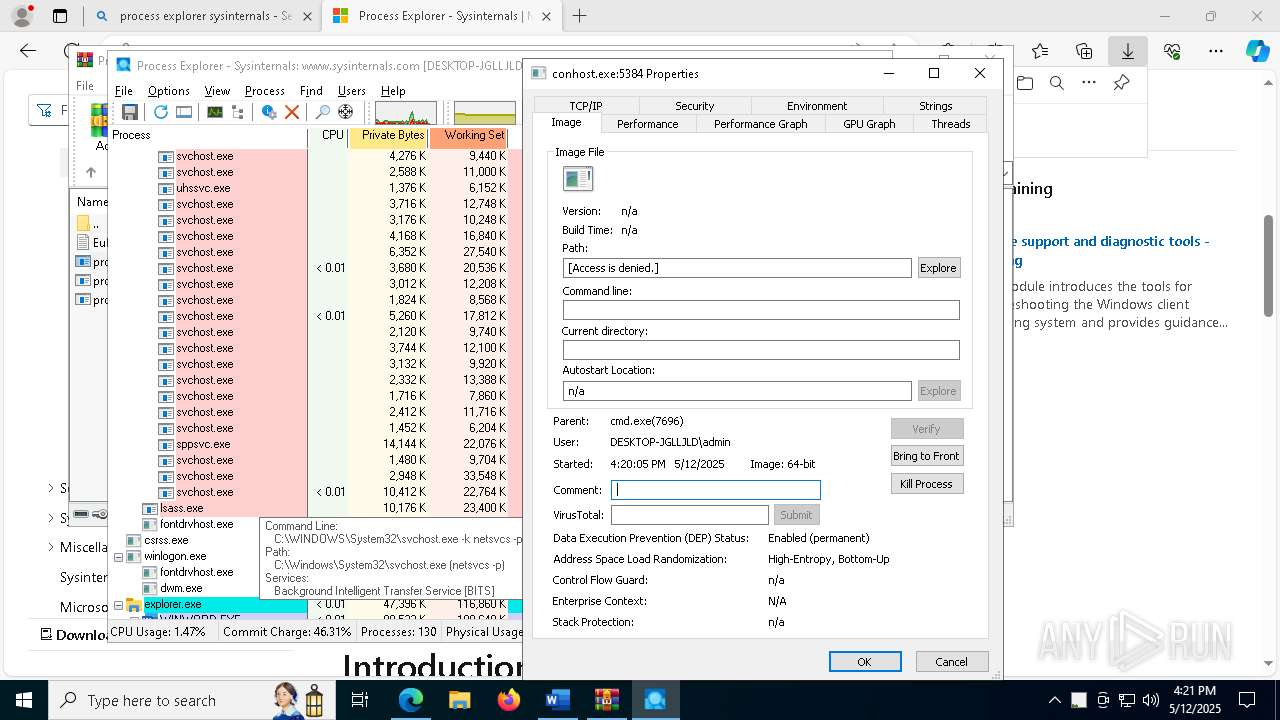This screenshot has height=720, width=1280.
Task: Click the Kill Process button
Action: (926, 484)
